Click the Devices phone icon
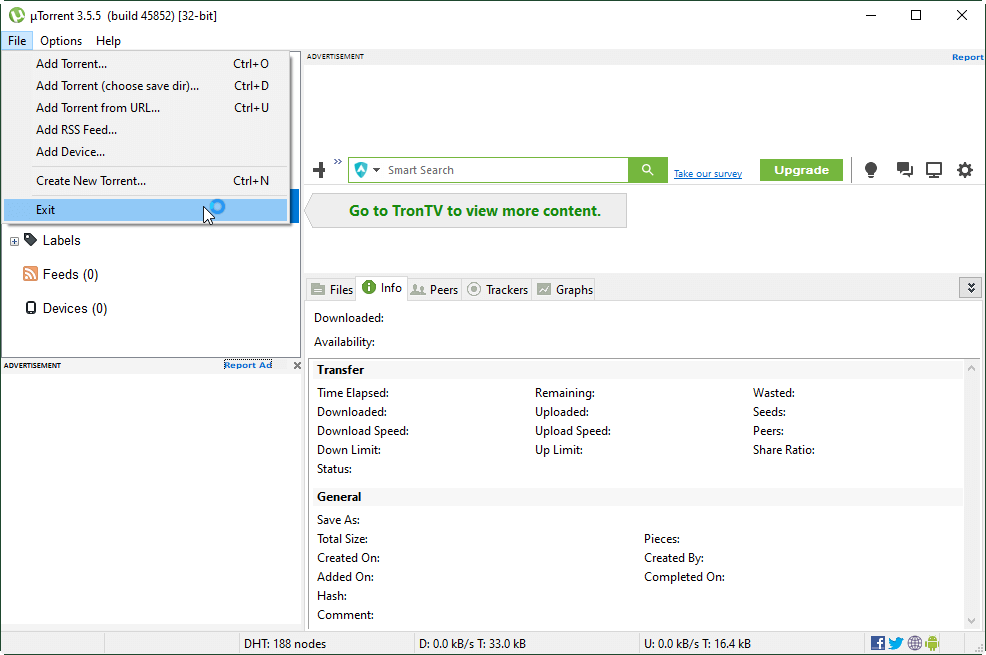This screenshot has height=655, width=986. pos(30,307)
